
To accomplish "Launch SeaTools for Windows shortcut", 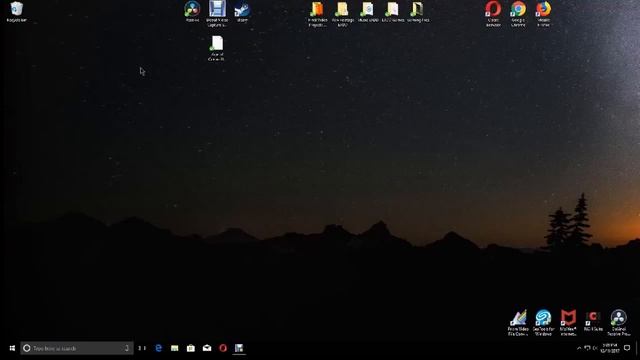I will [x=543, y=323].
